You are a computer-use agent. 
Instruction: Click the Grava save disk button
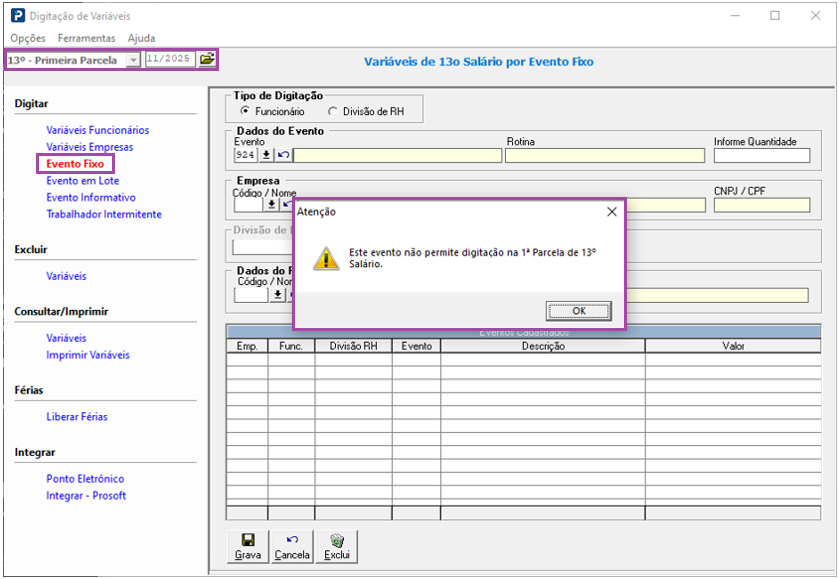pyautogui.click(x=248, y=546)
